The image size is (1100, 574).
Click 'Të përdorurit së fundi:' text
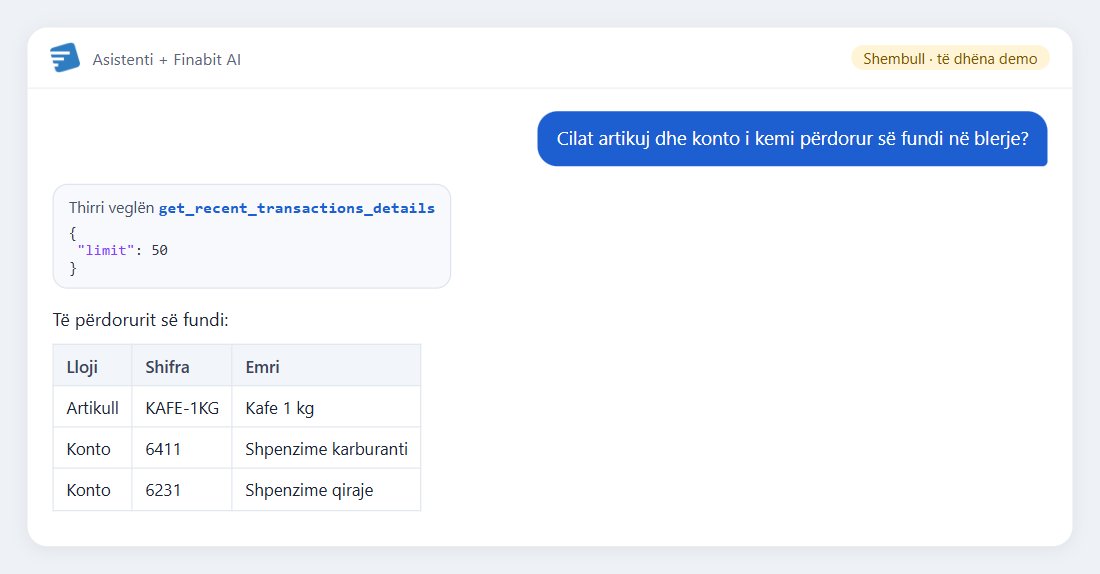pos(140,320)
